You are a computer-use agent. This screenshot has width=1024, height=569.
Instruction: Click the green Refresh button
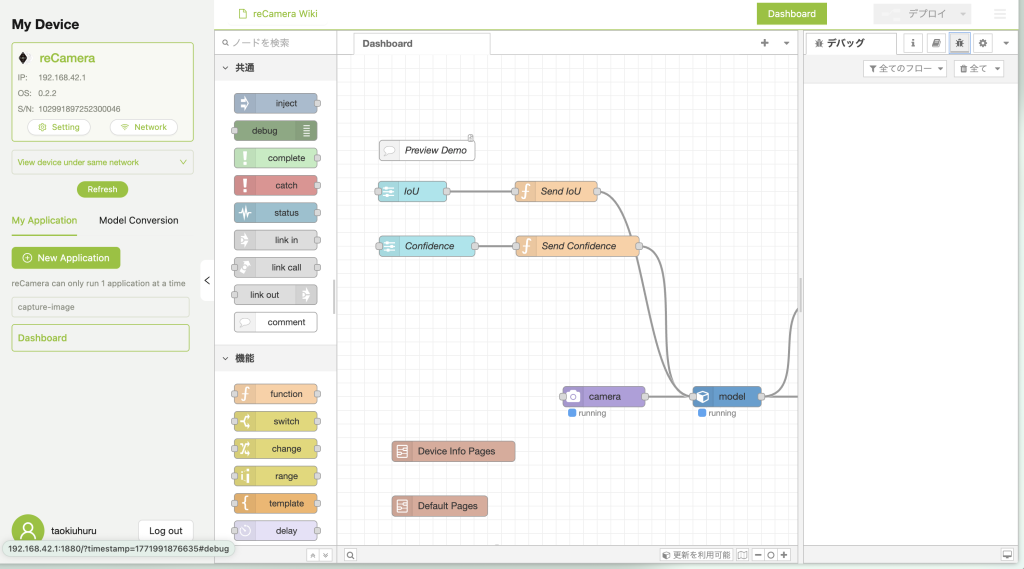[102, 189]
